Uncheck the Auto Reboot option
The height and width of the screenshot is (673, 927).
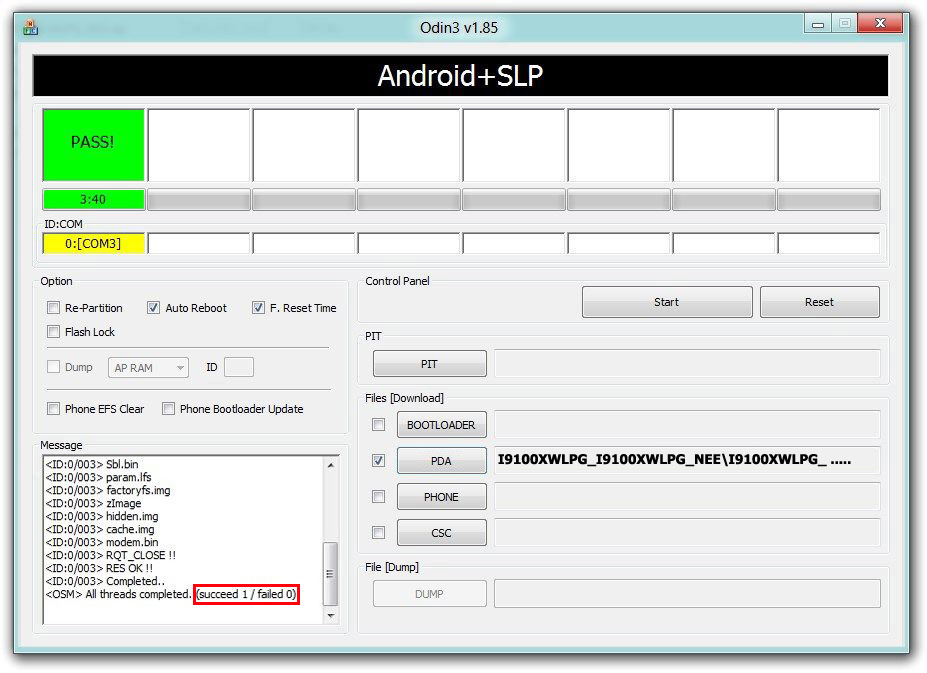[153, 308]
